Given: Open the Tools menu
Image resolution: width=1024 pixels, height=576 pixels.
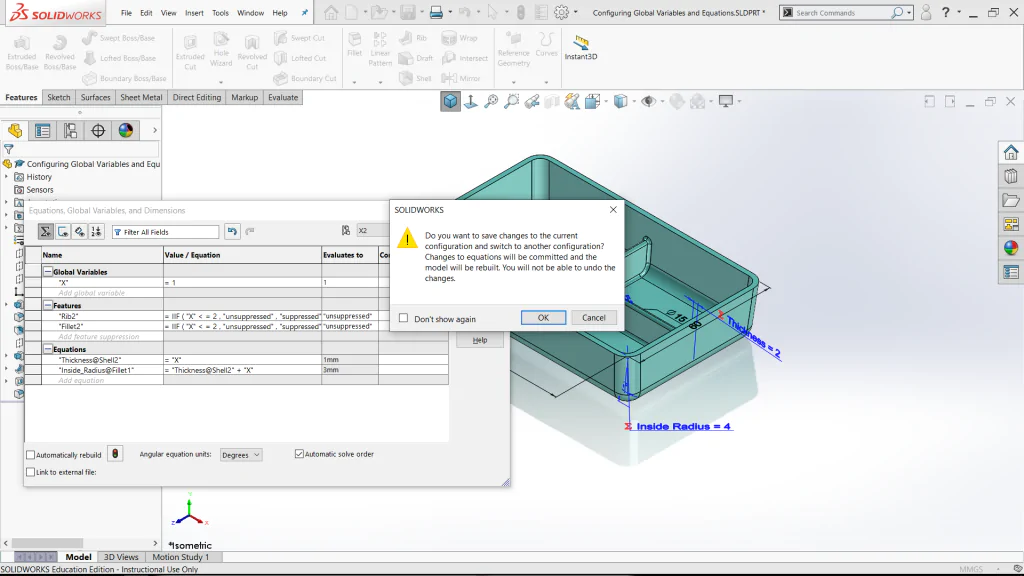Looking at the screenshot, I should (x=220, y=13).
